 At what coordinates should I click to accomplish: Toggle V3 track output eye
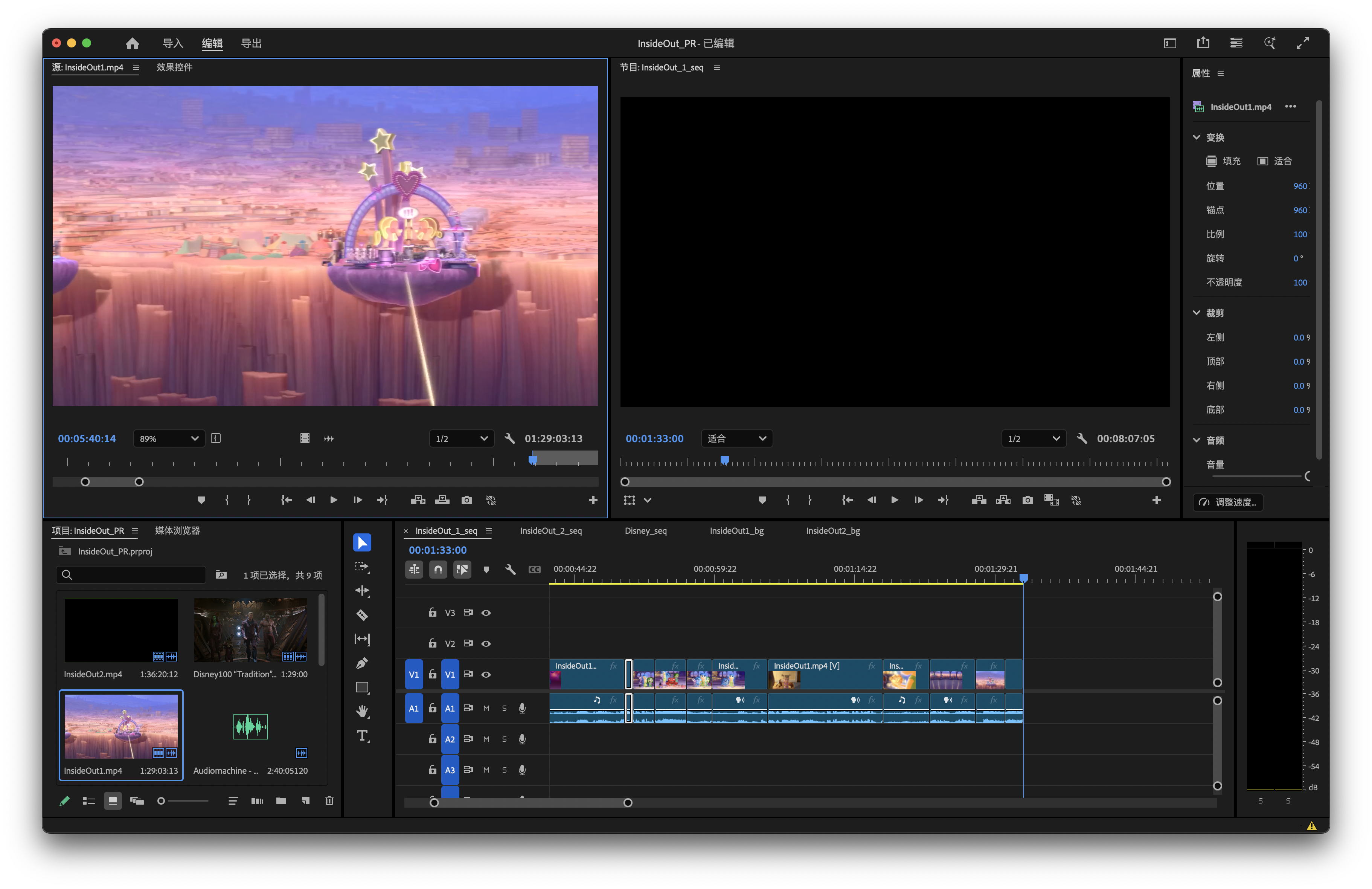486,613
